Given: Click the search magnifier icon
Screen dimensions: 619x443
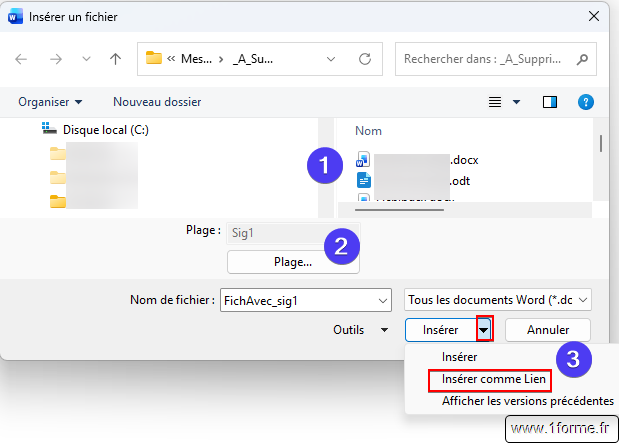Looking at the screenshot, I should click(582, 59).
